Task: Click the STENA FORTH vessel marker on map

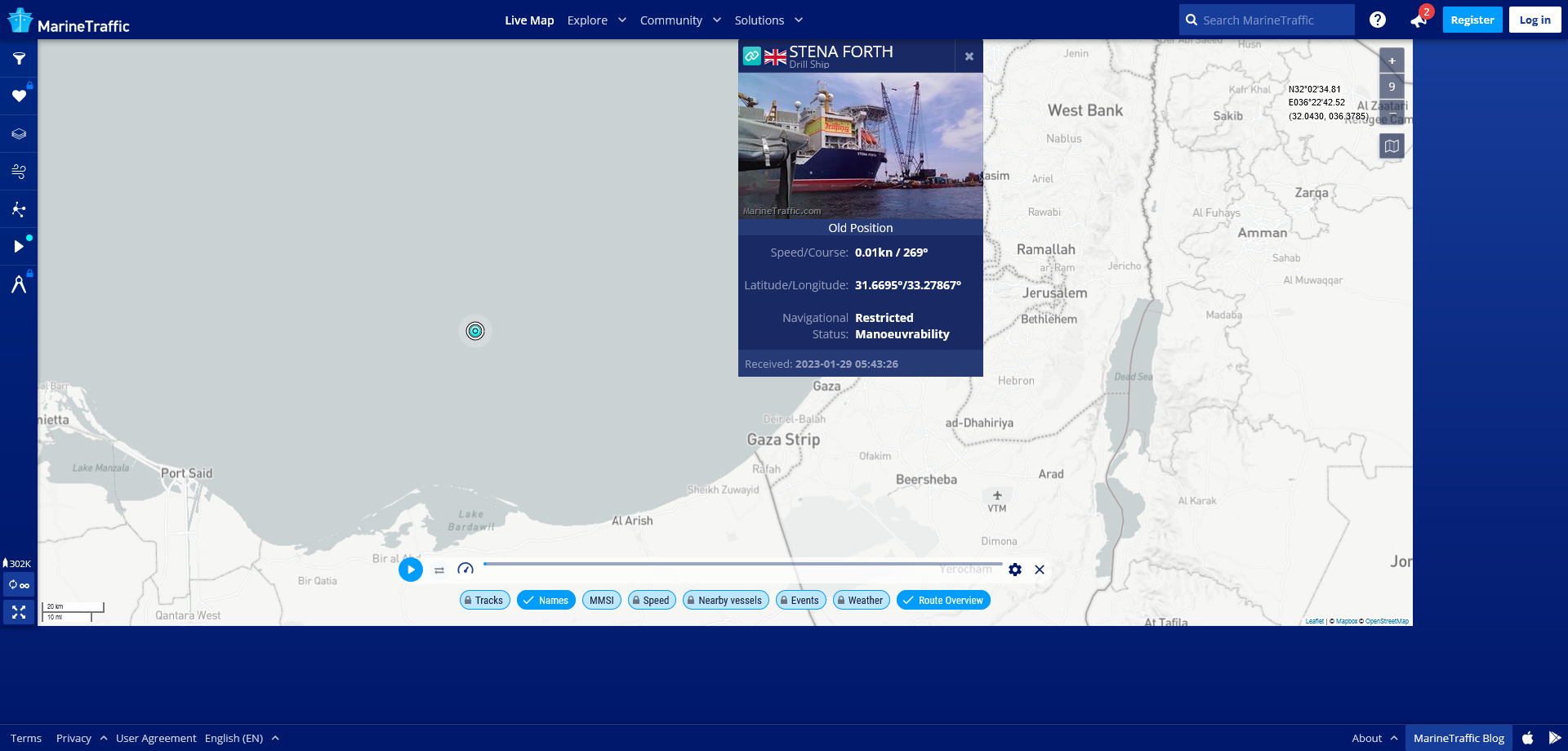Action: (475, 331)
